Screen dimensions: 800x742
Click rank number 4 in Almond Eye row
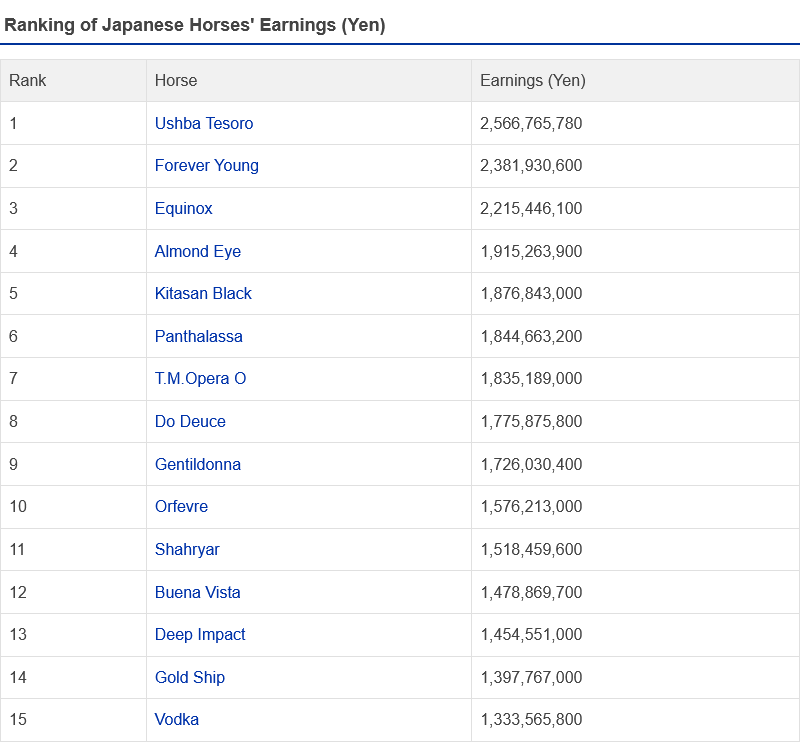click(x=13, y=251)
